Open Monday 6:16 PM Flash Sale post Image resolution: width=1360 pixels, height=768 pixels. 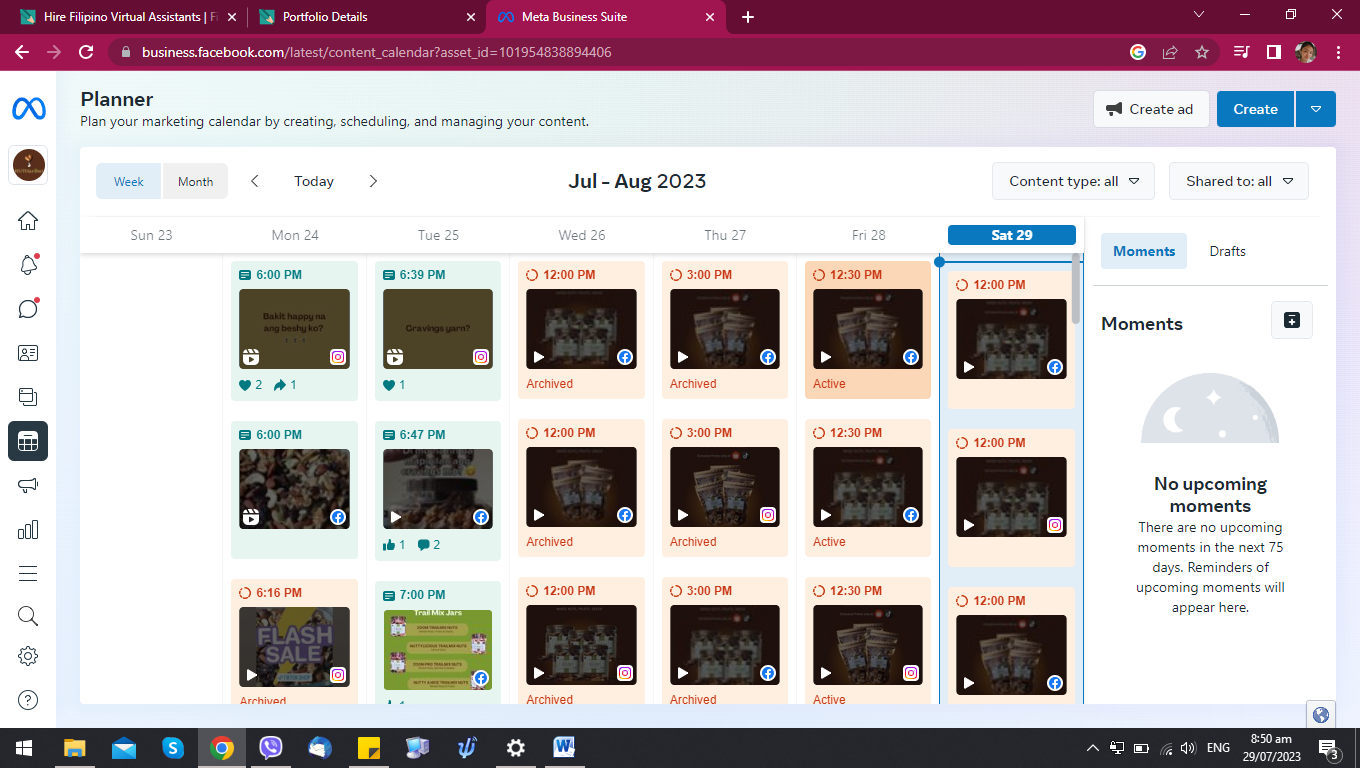tap(294, 641)
